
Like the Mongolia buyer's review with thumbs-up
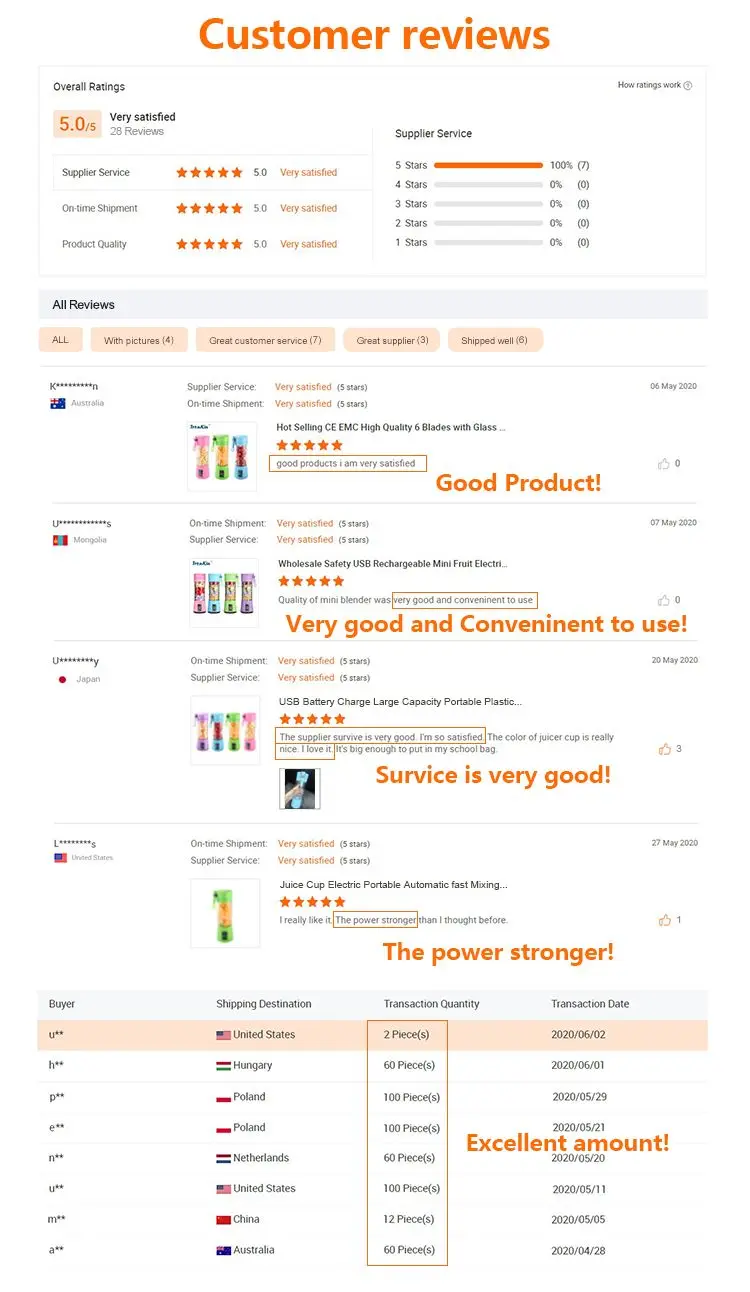[664, 600]
